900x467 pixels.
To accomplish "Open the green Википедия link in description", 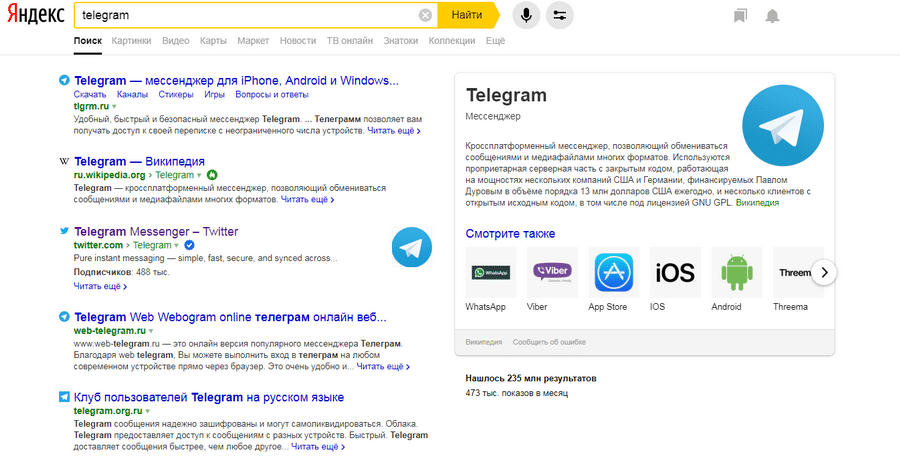I will tap(757, 203).
